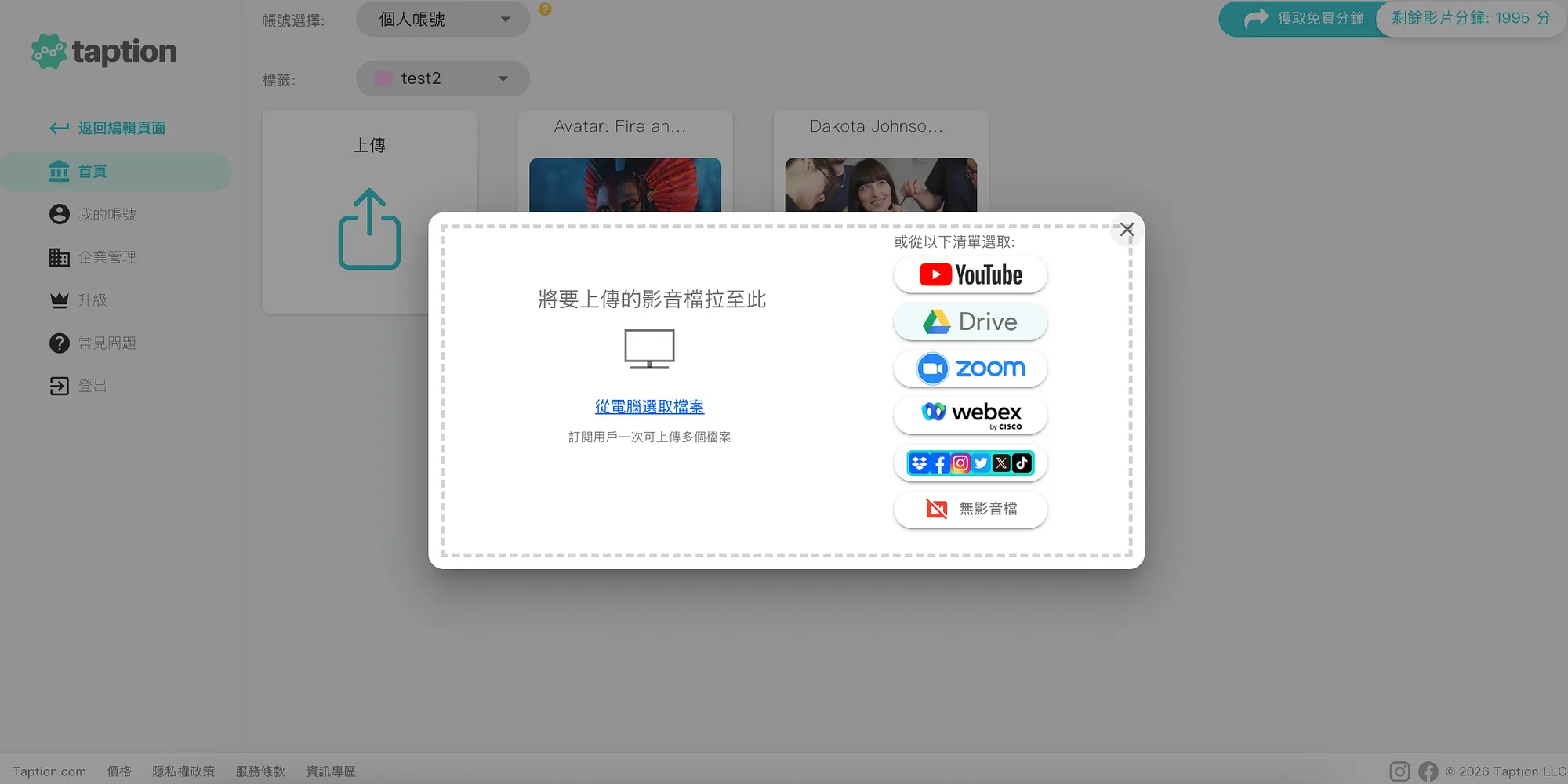Click the Instagram icon in the footer
This screenshot has height=784, width=1568.
coord(1399,771)
